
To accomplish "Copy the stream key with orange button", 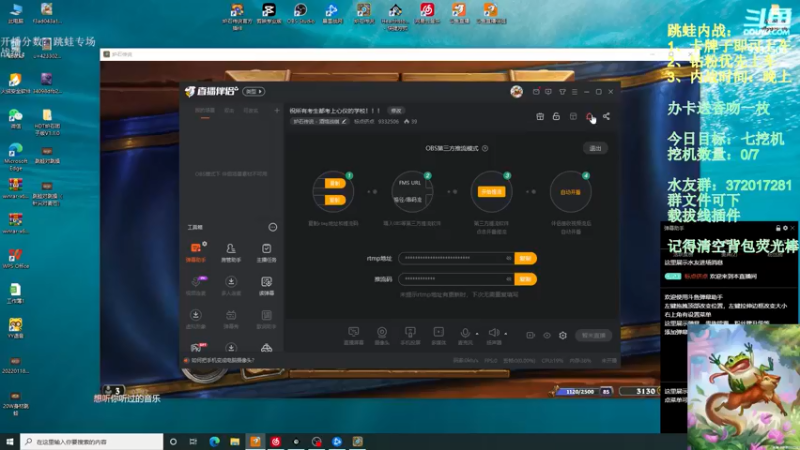I will click(526, 279).
